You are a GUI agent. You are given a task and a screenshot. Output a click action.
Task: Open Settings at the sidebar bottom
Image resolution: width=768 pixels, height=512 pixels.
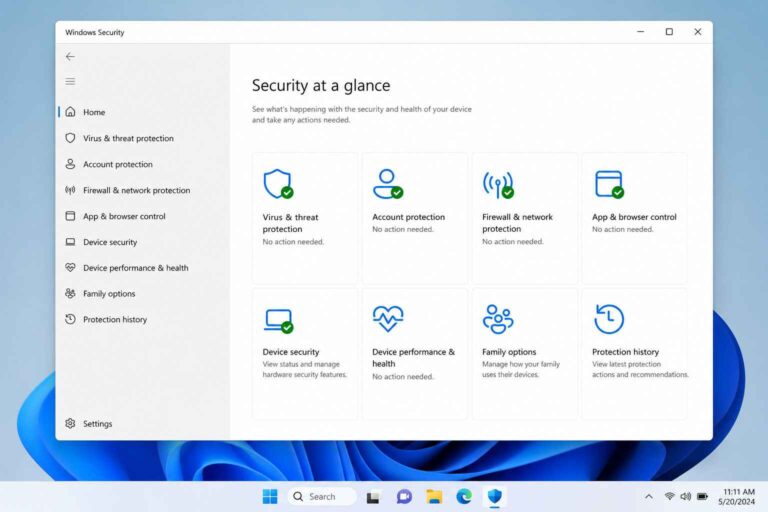pyautogui.click(x=97, y=424)
